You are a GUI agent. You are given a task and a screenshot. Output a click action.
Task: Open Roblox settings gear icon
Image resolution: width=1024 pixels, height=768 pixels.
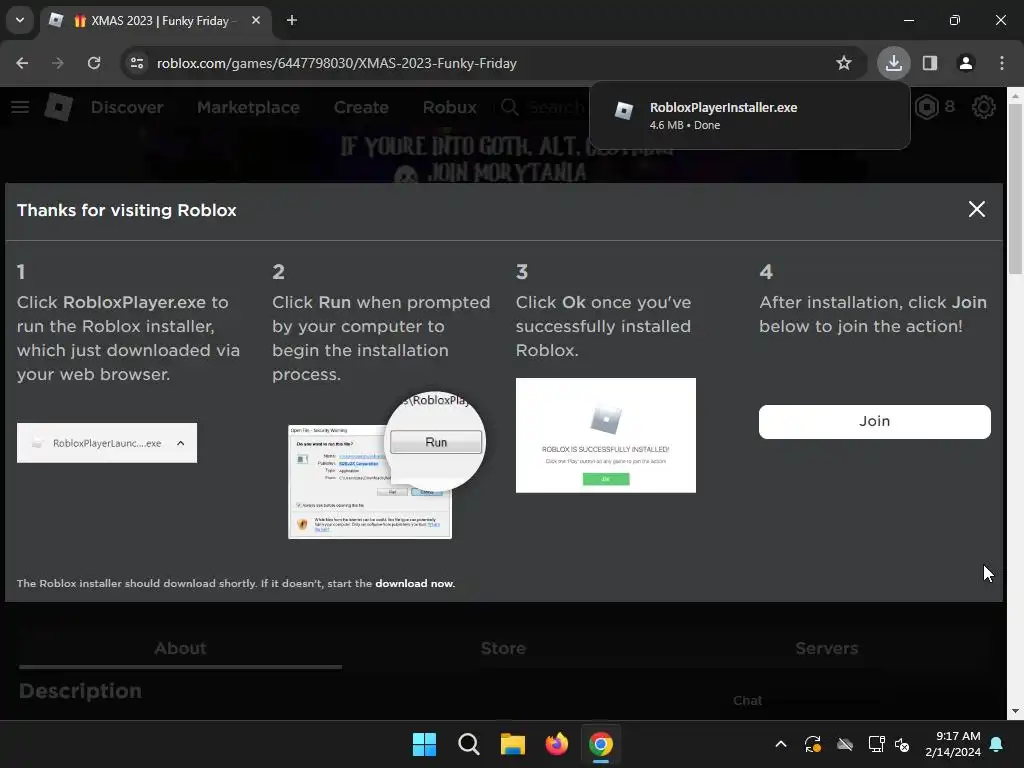(984, 107)
